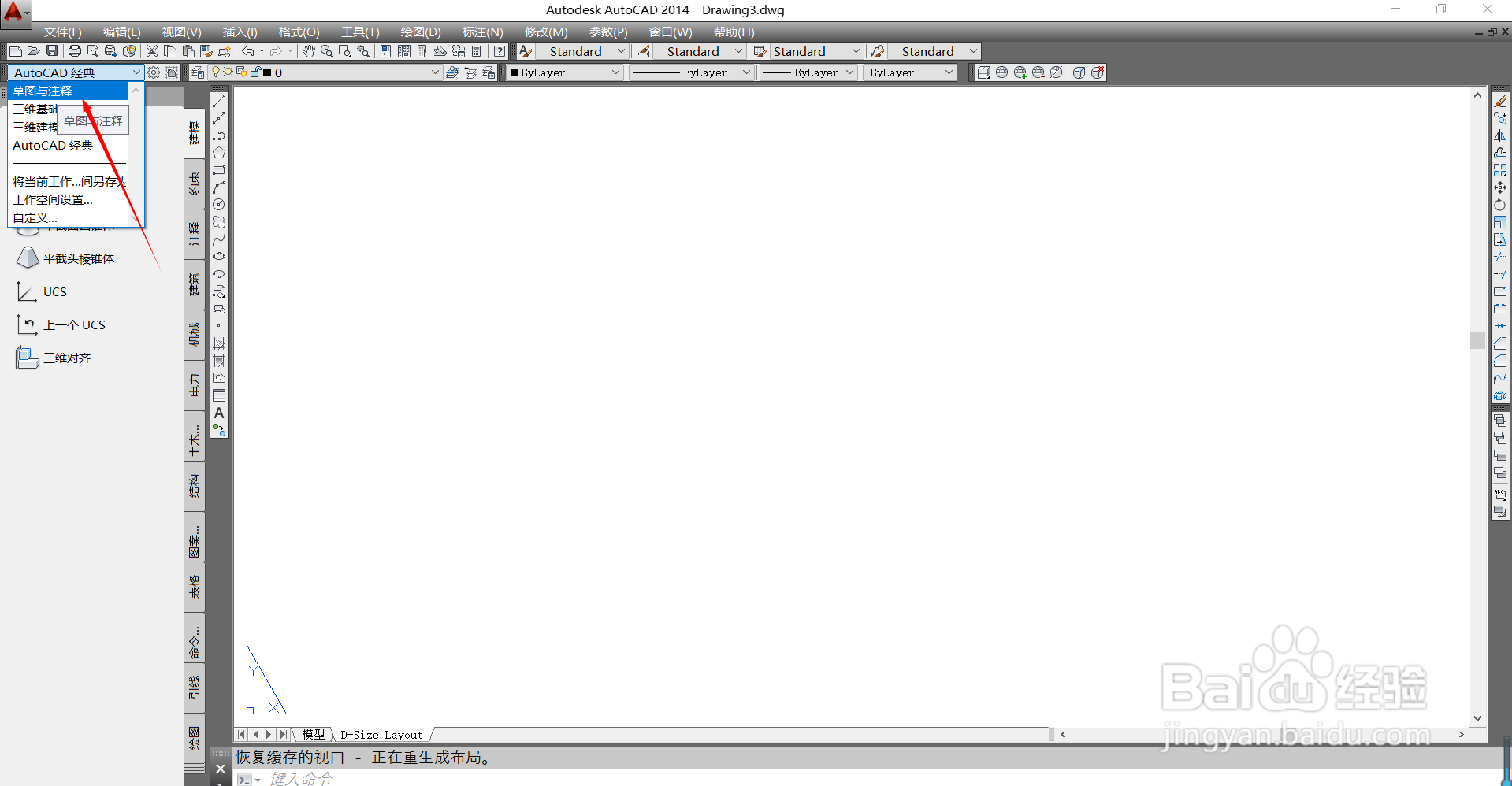Activate the Pan hand tool
Image resolution: width=1512 pixels, height=786 pixels.
(309, 51)
